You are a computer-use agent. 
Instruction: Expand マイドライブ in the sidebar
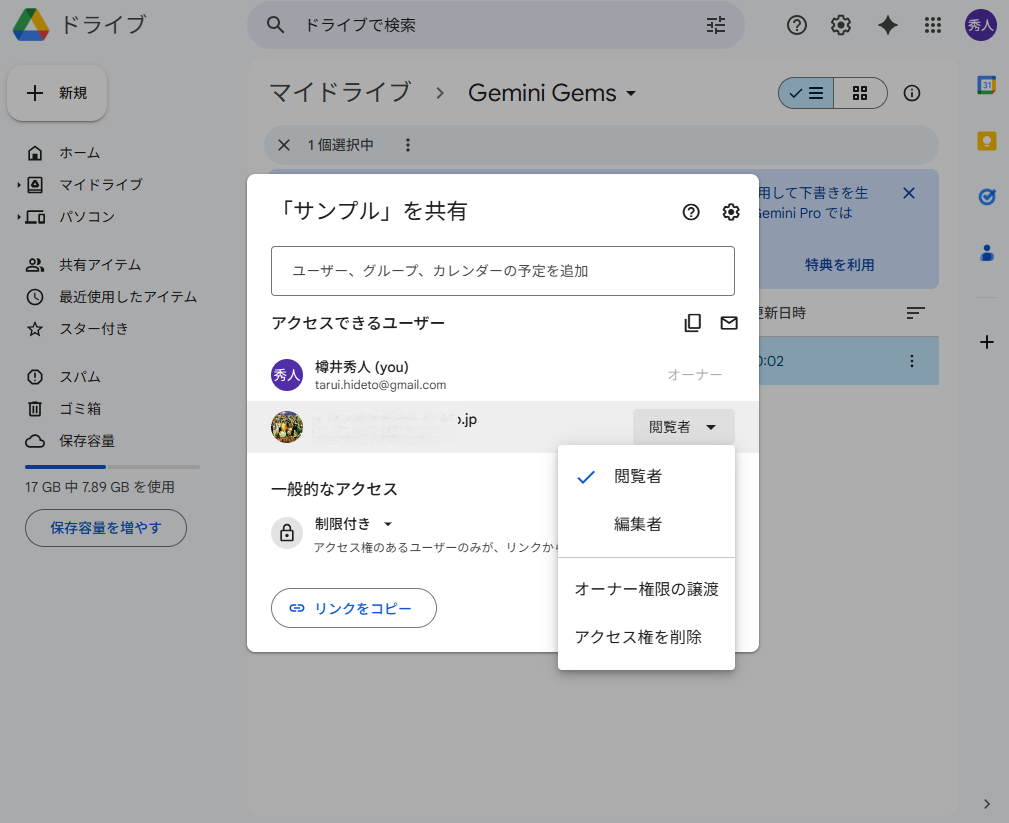pyautogui.click(x=19, y=184)
